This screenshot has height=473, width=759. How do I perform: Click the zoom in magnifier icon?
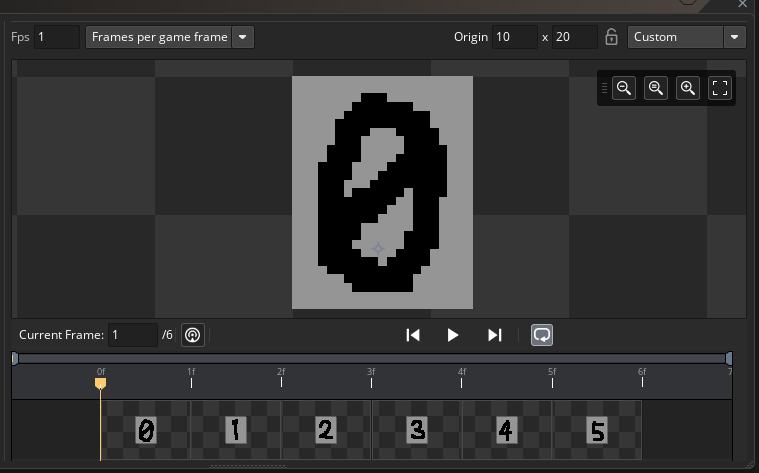[x=688, y=88]
